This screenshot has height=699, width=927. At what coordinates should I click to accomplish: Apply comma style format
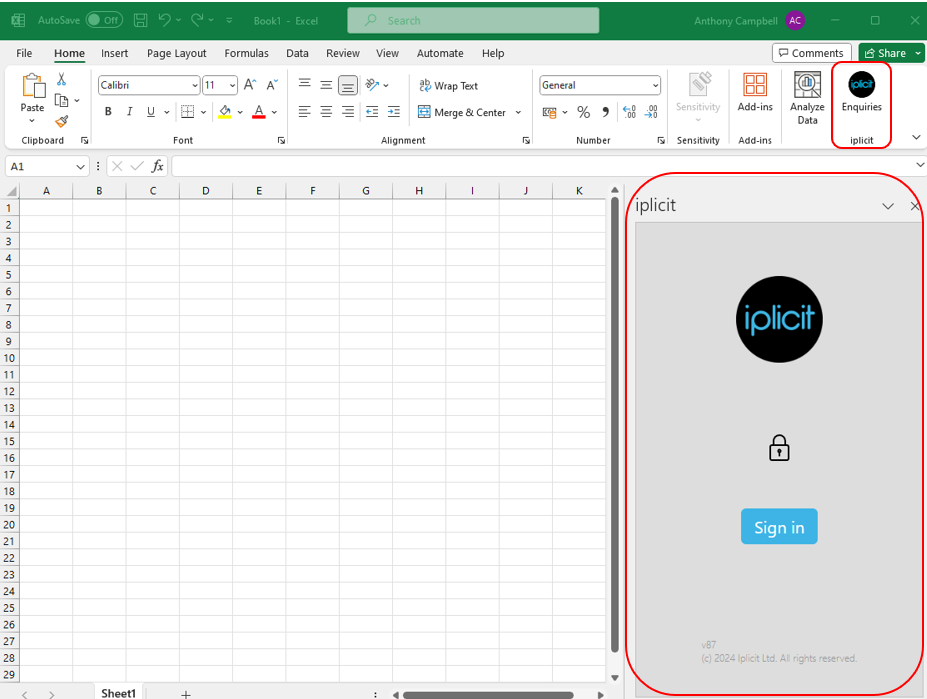coord(605,112)
